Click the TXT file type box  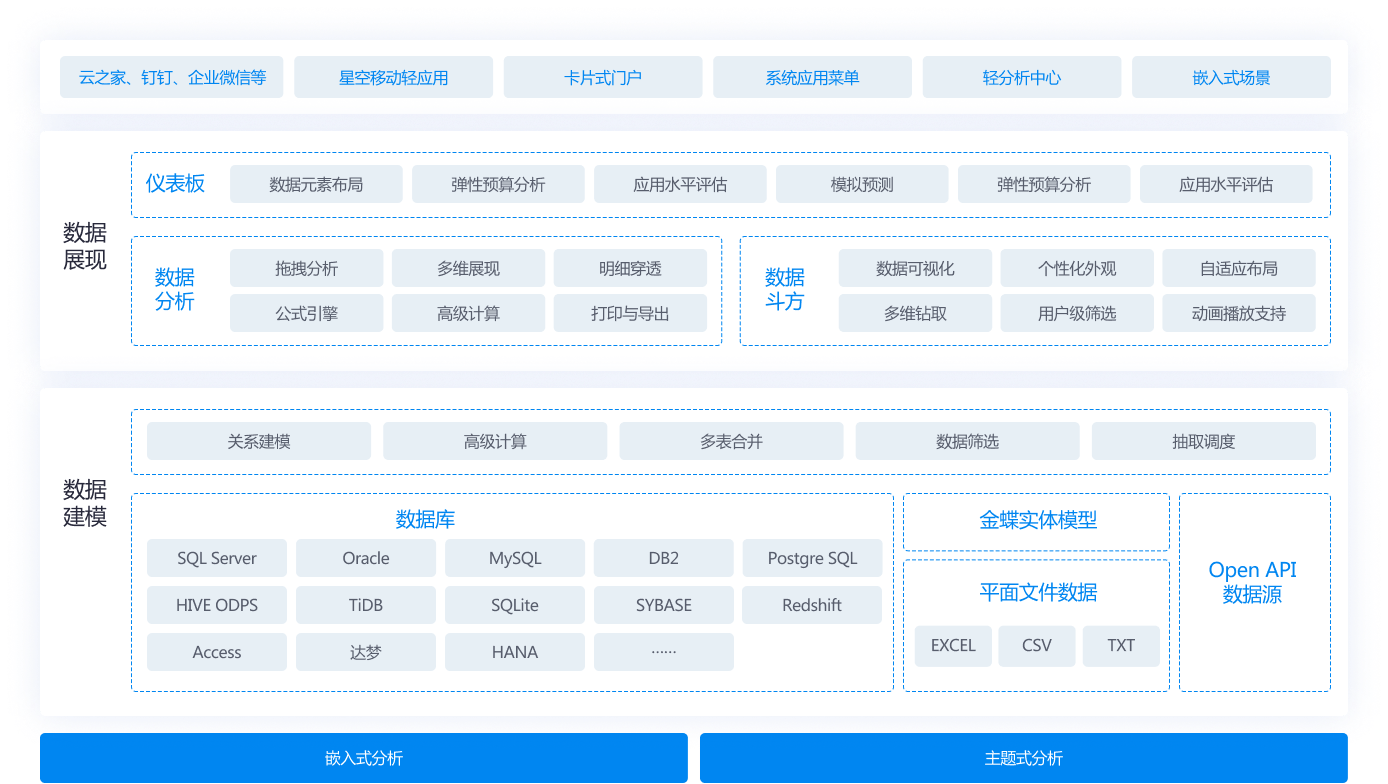pyautogui.click(x=1121, y=646)
